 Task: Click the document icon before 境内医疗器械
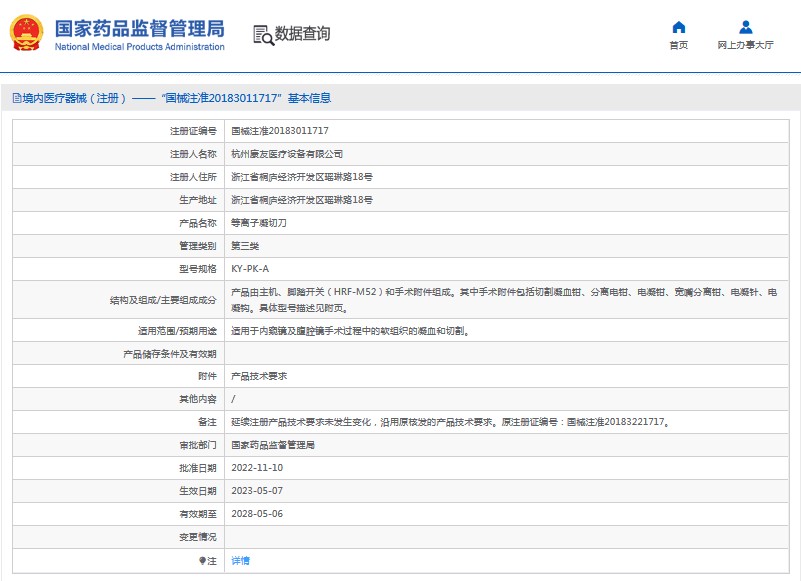[x=16, y=99]
